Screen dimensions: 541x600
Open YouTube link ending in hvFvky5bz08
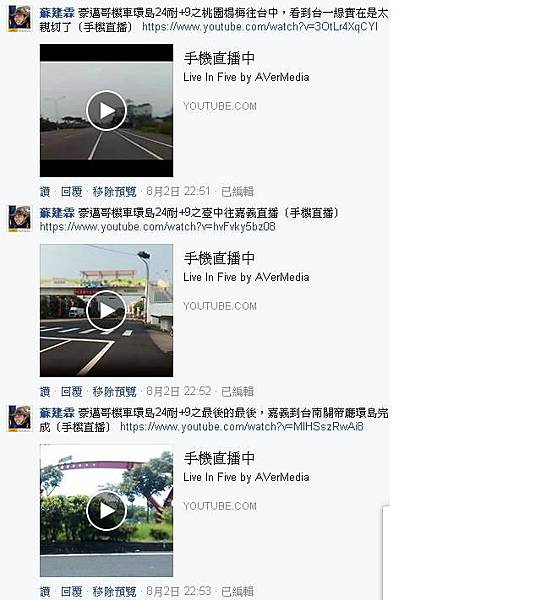click(x=157, y=227)
